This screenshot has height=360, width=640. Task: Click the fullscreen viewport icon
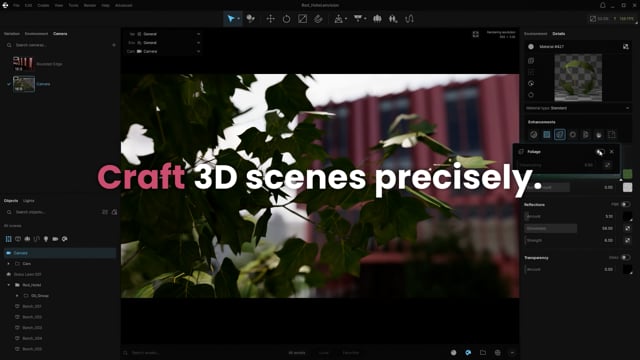point(476,34)
